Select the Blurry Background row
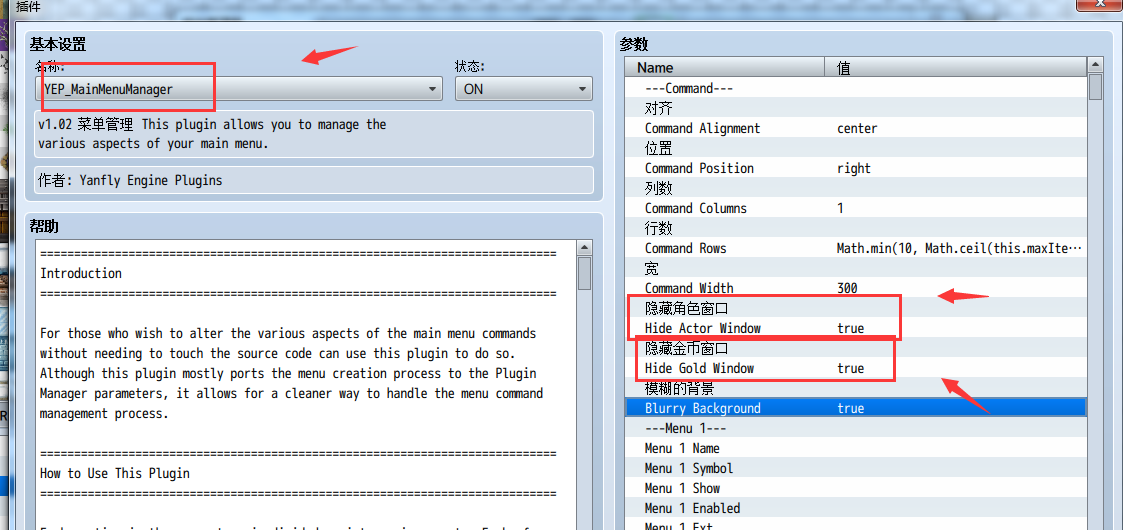The image size is (1123, 530). (855, 408)
